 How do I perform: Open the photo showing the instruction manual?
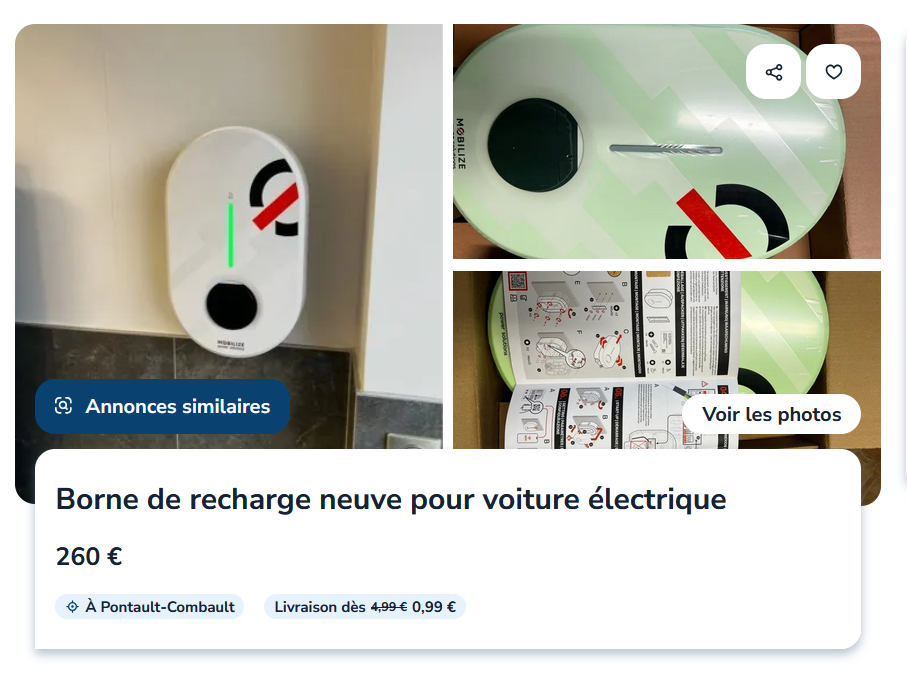(x=667, y=360)
